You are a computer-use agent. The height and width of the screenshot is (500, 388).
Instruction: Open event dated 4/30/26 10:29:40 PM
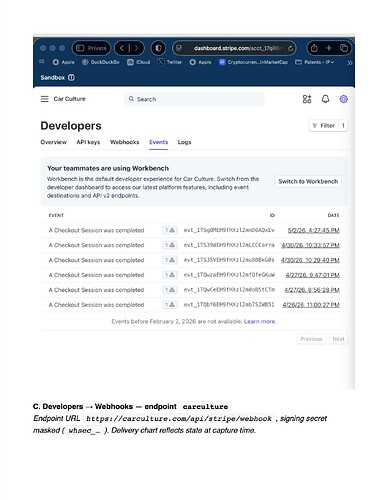[310, 260]
